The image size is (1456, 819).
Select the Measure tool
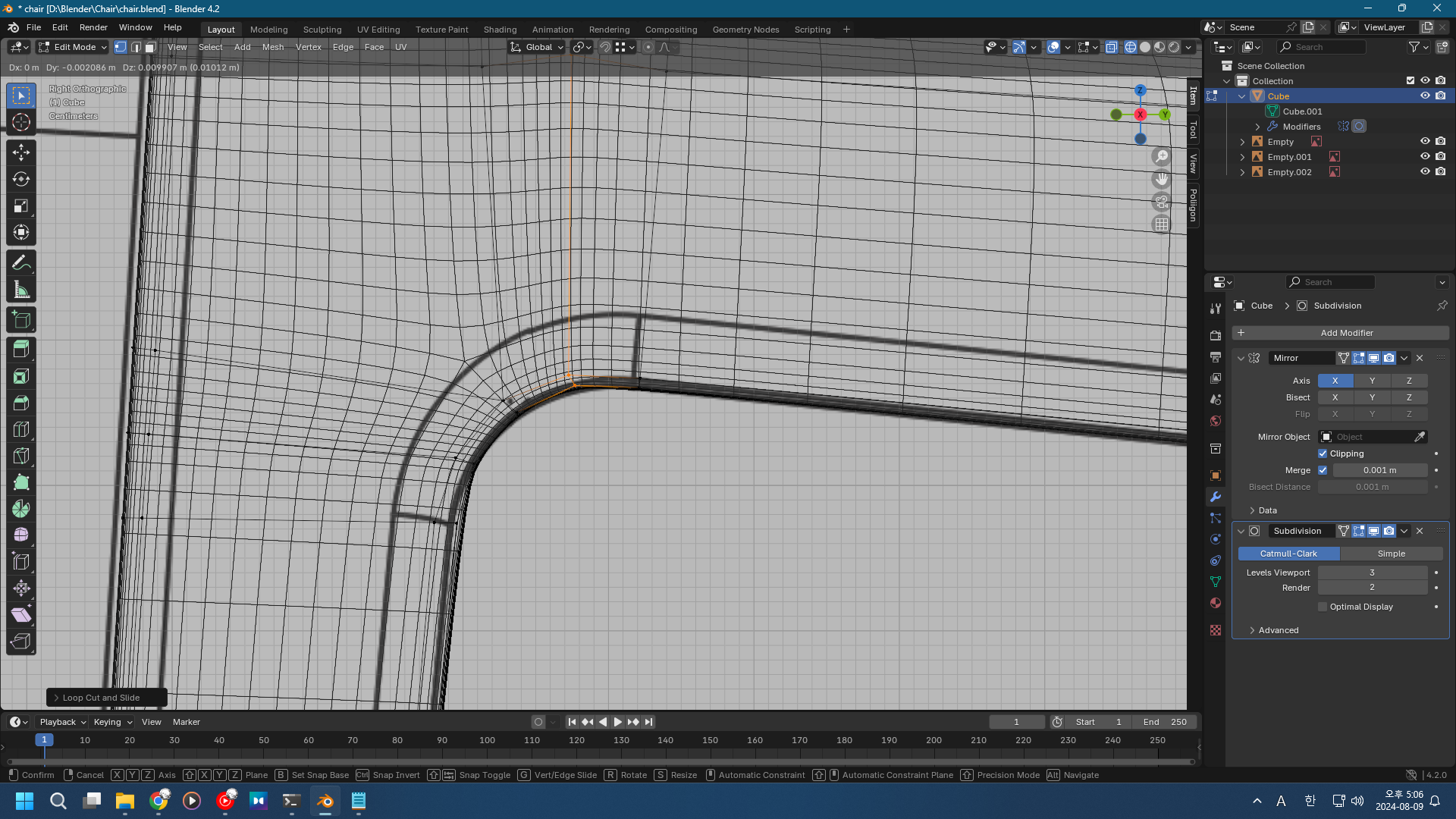pos(21,290)
